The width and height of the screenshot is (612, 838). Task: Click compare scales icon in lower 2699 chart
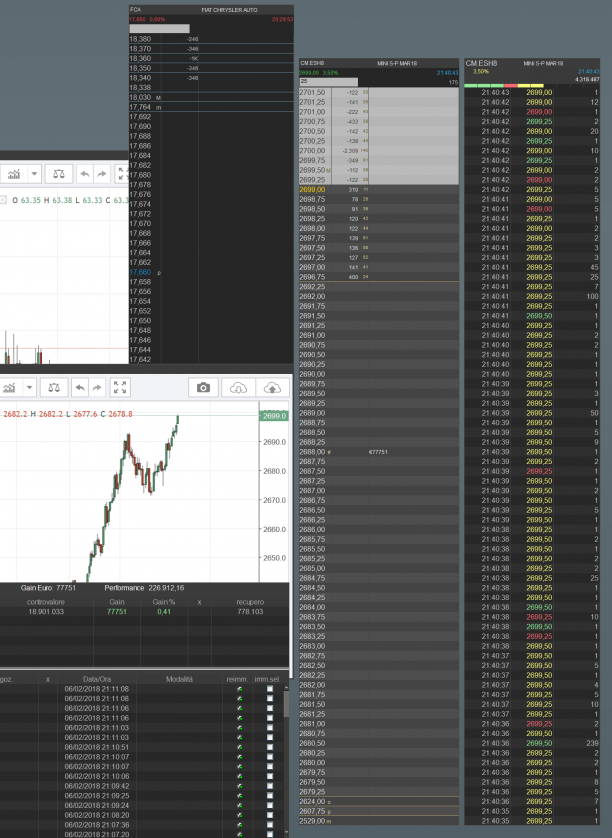click(54, 387)
